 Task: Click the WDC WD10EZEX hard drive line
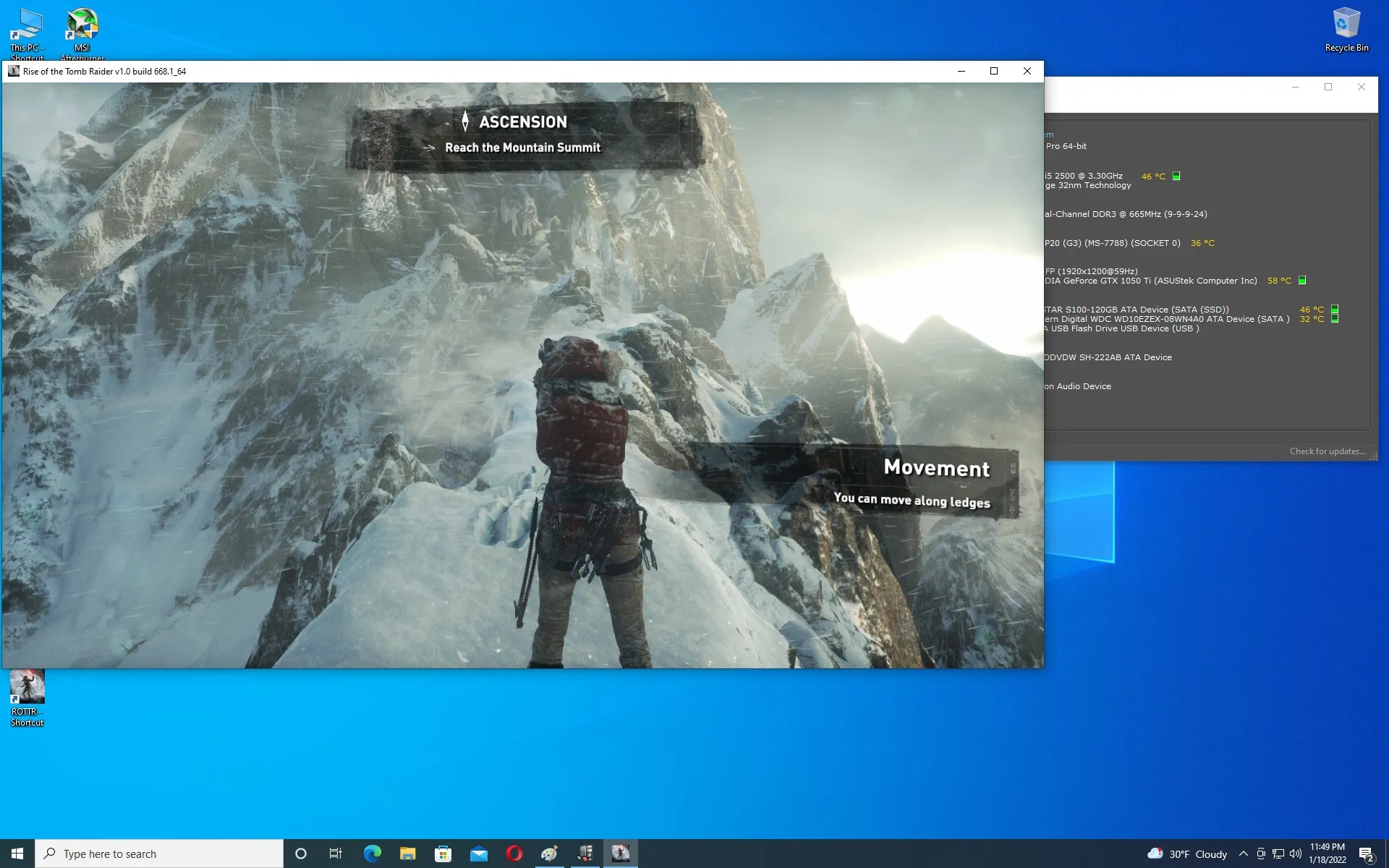1166,319
